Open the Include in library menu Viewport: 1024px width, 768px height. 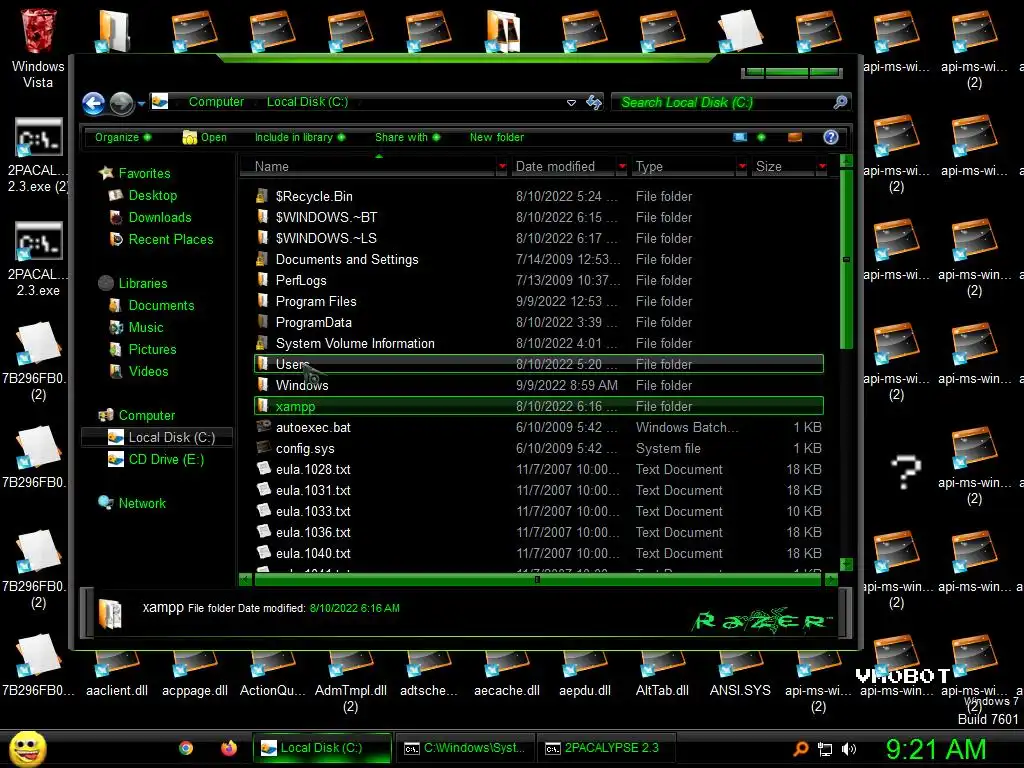point(300,137)
